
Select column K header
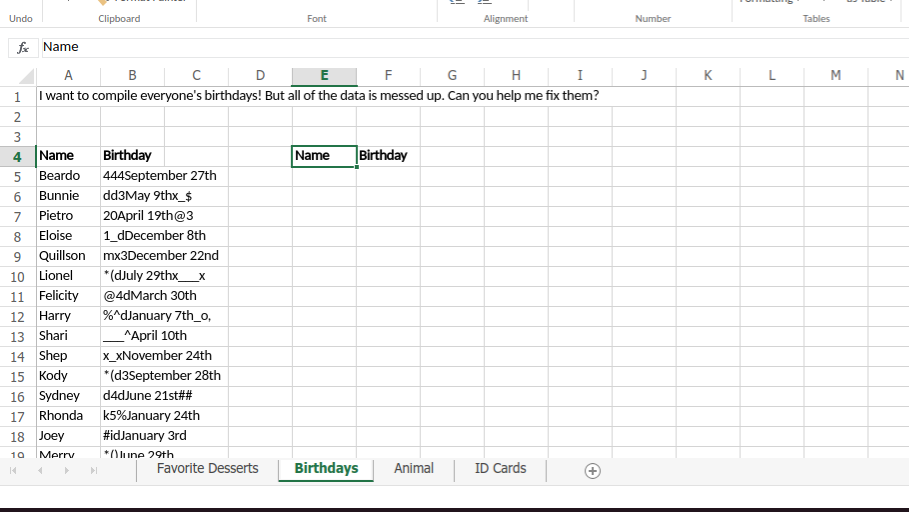pos(708,76)
